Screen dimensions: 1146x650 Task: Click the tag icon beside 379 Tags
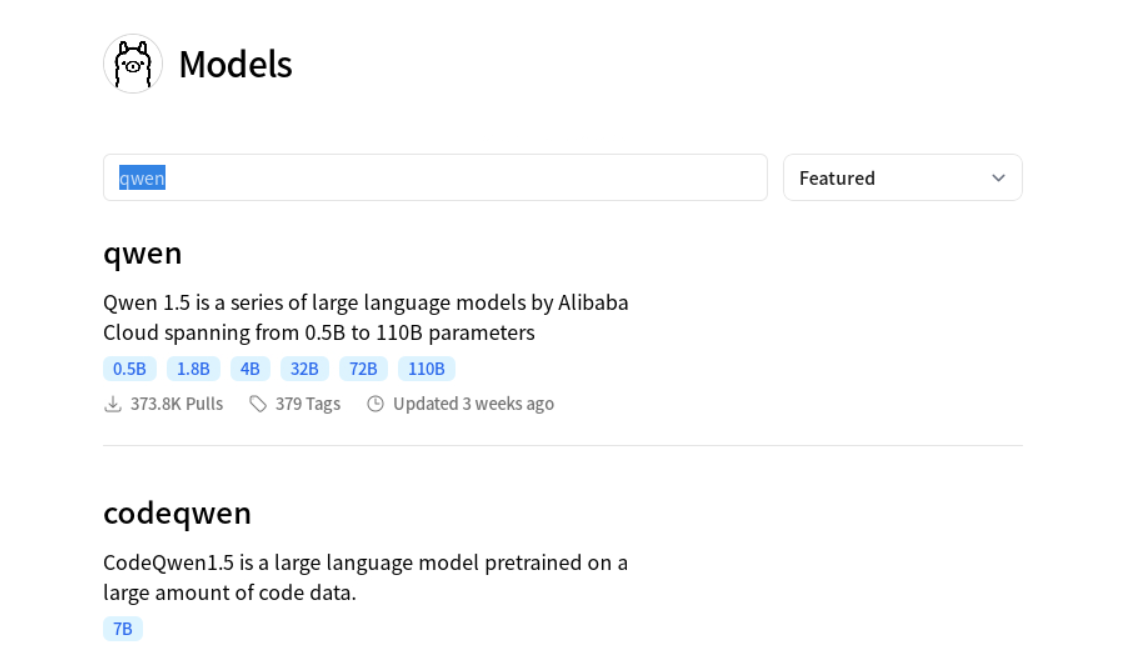tap(258, 404)
